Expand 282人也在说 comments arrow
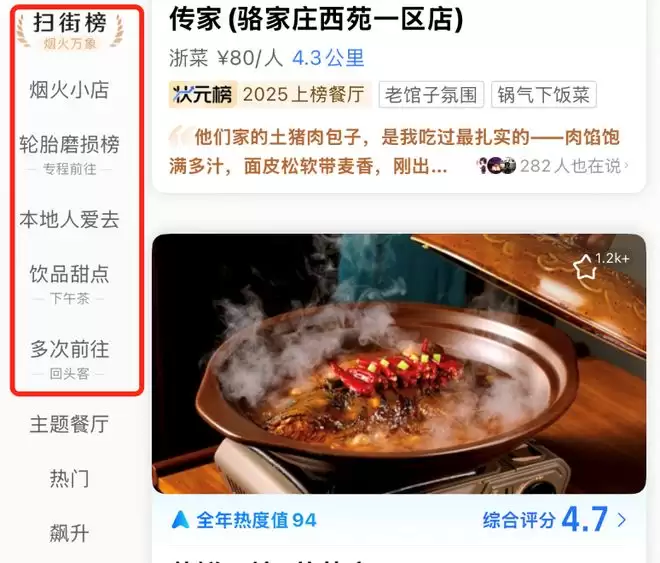 point(626,166)
